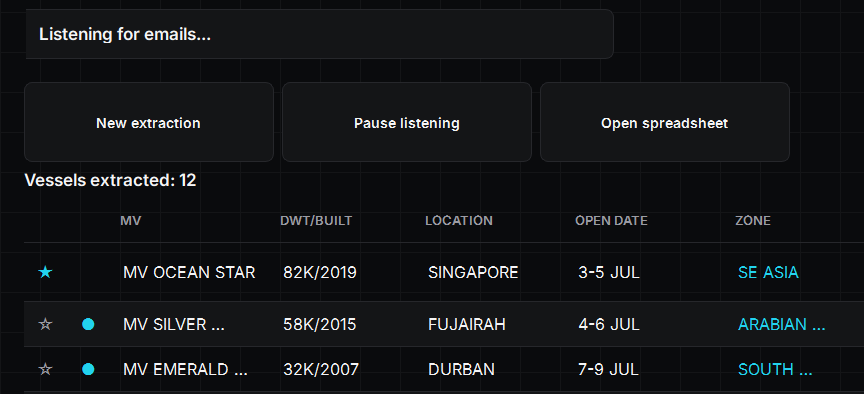The height and width of the screenshot is (394, 864).
Task: Sort by the ZONE column header
Action: pos(753,221)
